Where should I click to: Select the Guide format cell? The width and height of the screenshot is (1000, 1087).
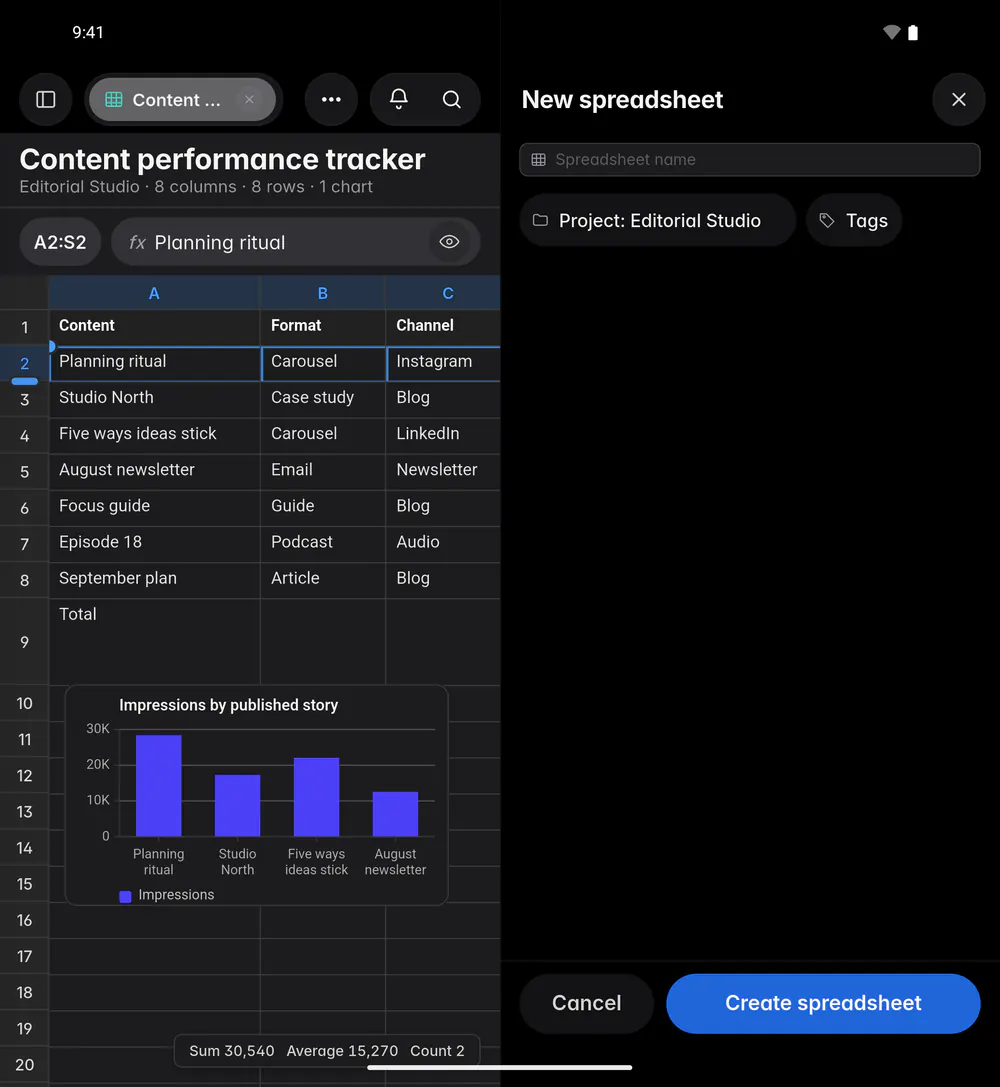(323, 506)
